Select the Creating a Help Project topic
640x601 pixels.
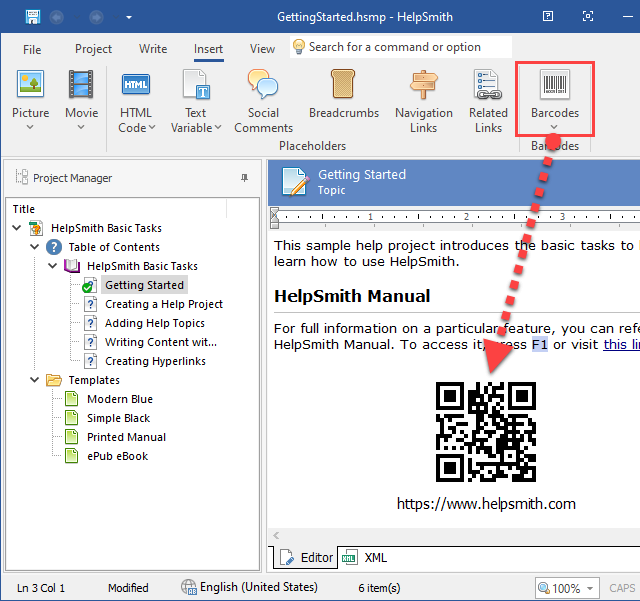point(164,304)
